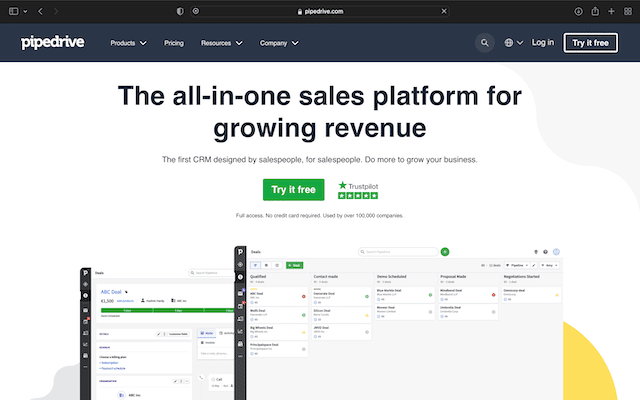Click the website settings icon in address bar
Viewport: 640px width, 400px height.
pos(196,11)
